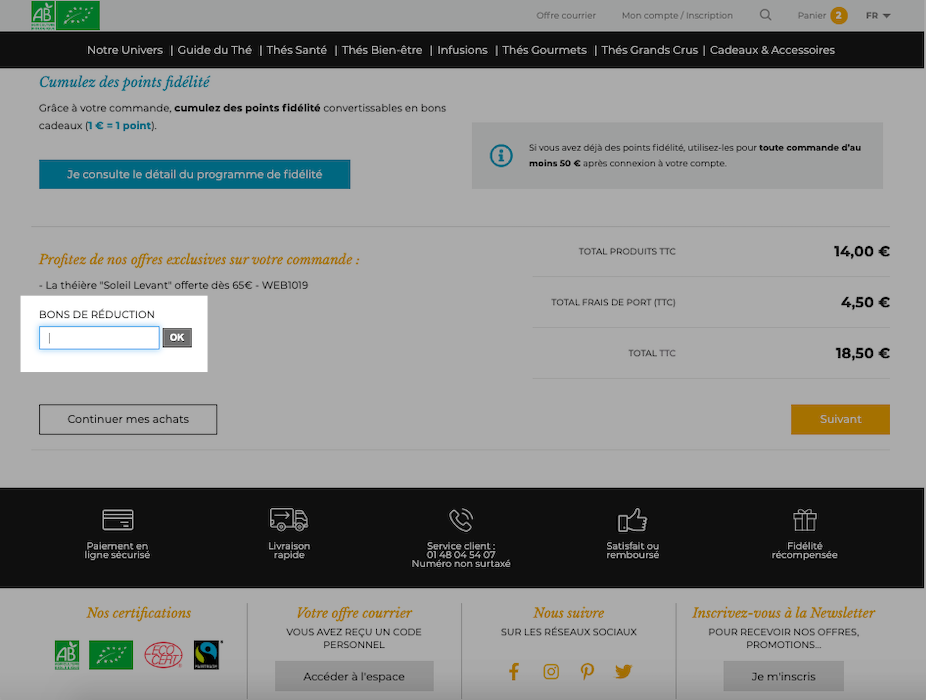Click the search magnifier icon

pyautogui.click(x=765, y=15)
